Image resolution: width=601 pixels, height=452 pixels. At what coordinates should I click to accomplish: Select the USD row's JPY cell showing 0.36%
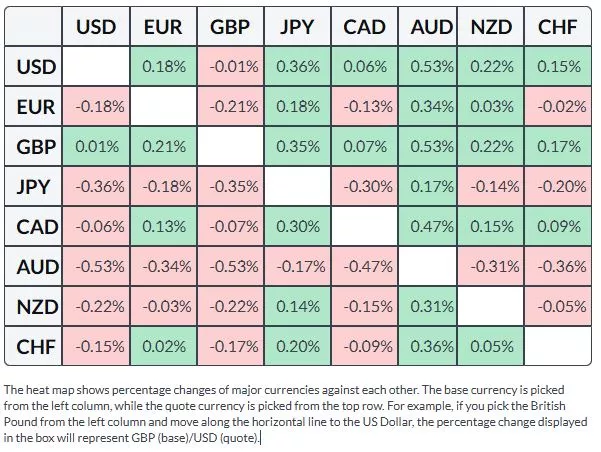(x=298, y=69)
